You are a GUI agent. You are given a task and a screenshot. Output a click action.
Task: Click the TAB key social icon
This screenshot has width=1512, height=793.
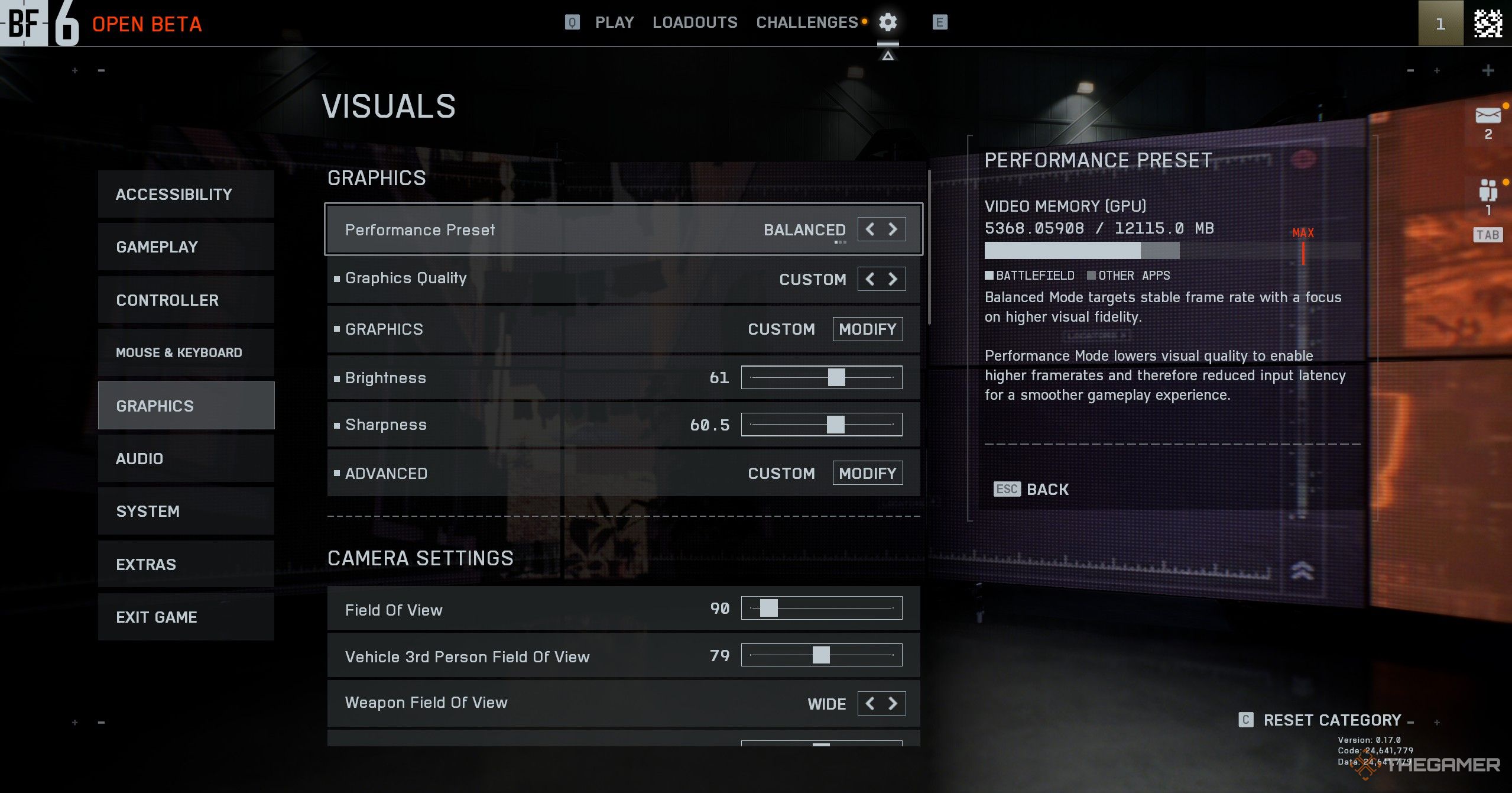(1487, 235)
